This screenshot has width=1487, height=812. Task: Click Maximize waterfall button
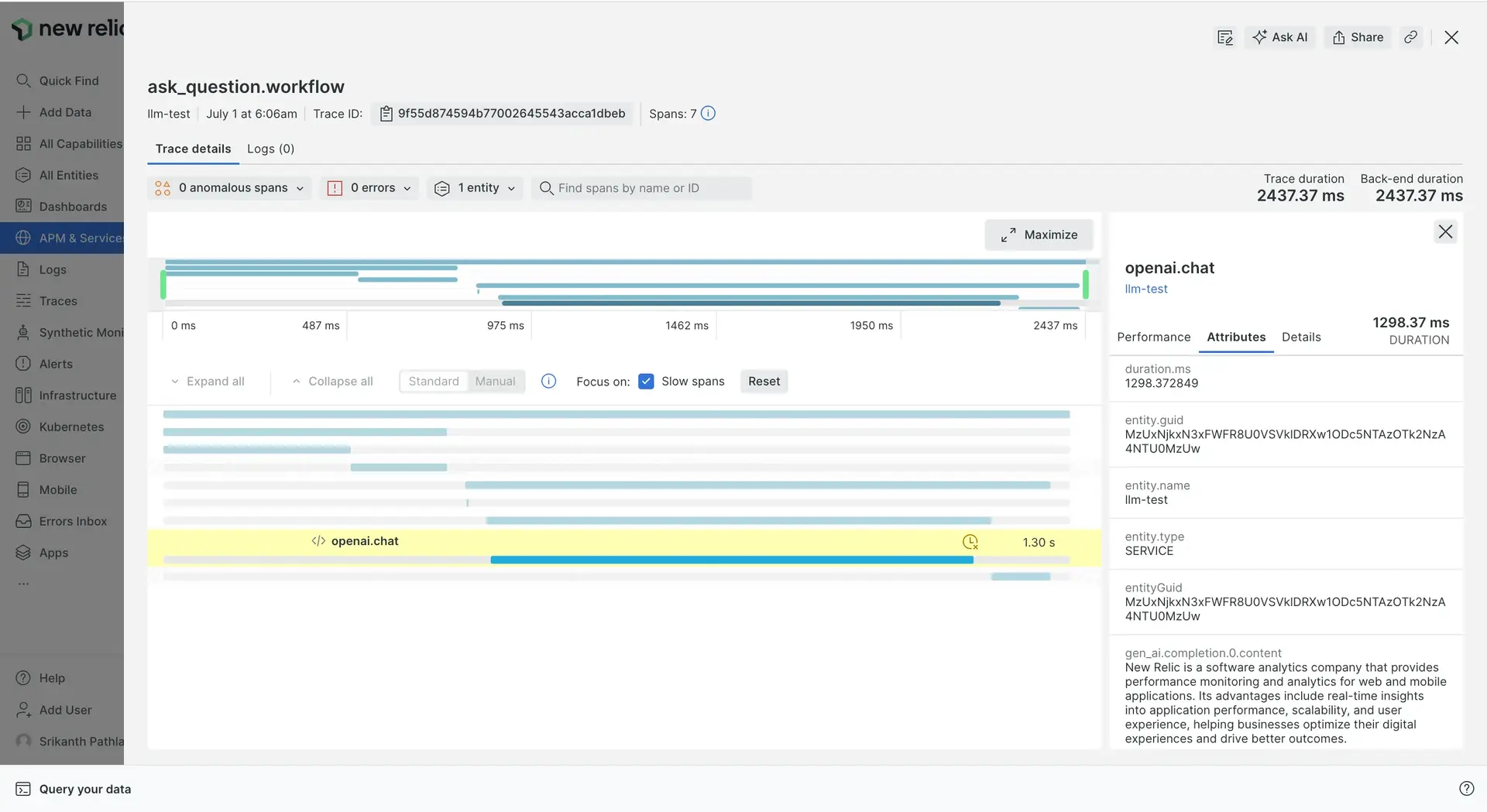click(x=1039, y=235)
